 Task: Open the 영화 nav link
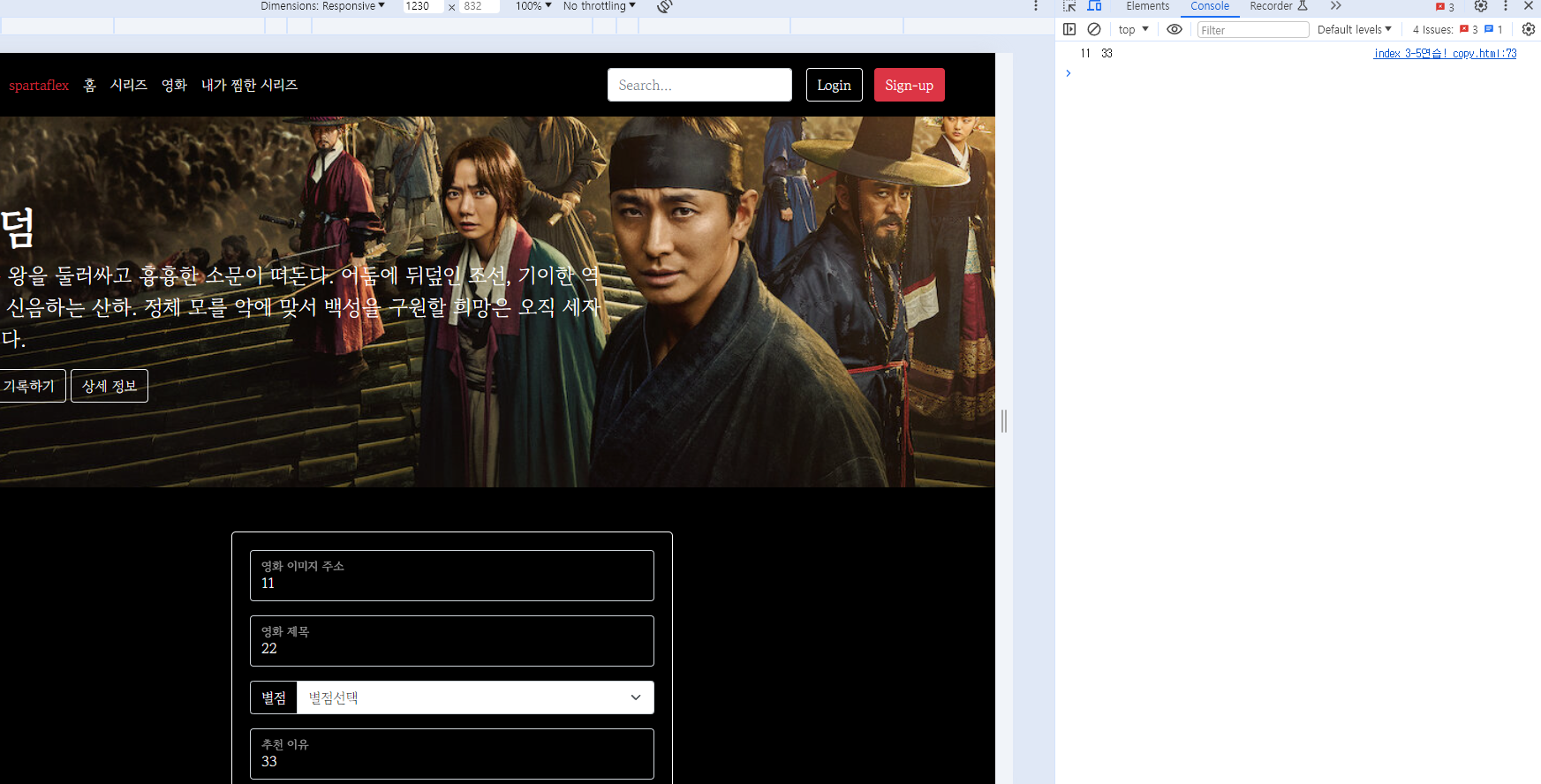pos(174,85)
